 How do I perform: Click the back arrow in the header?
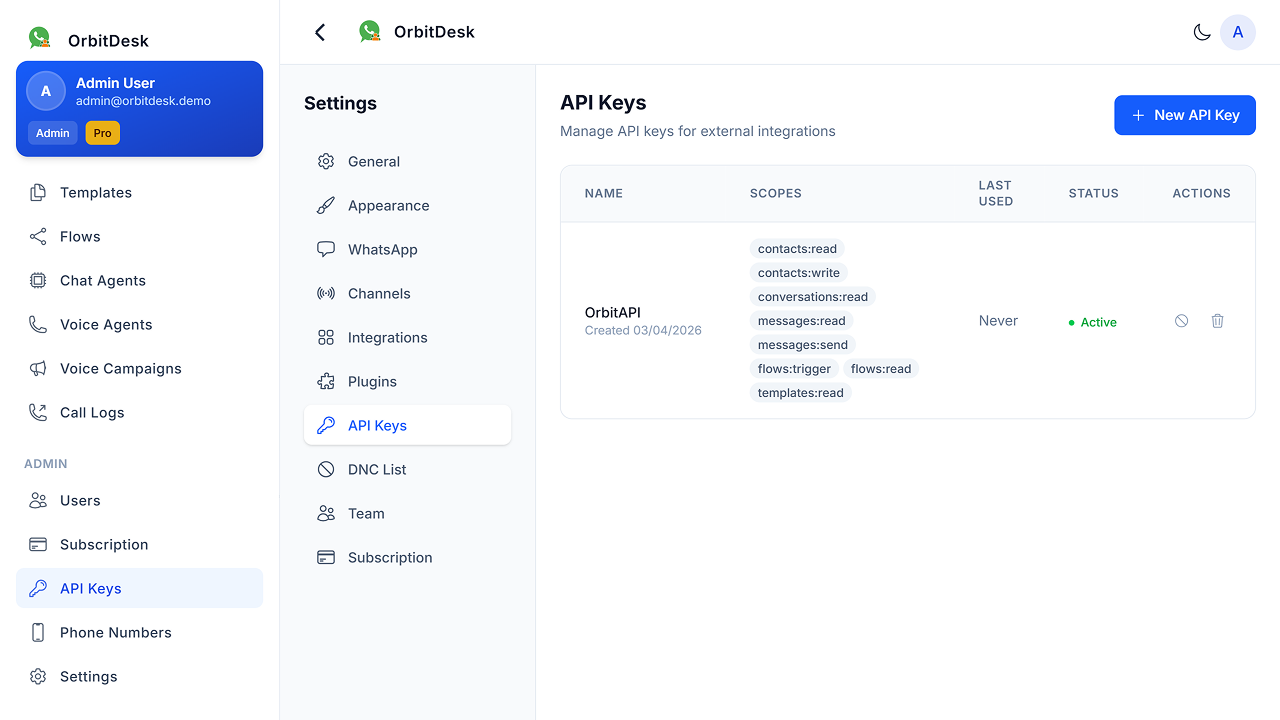pyautogui.click(x=320, y=32)
